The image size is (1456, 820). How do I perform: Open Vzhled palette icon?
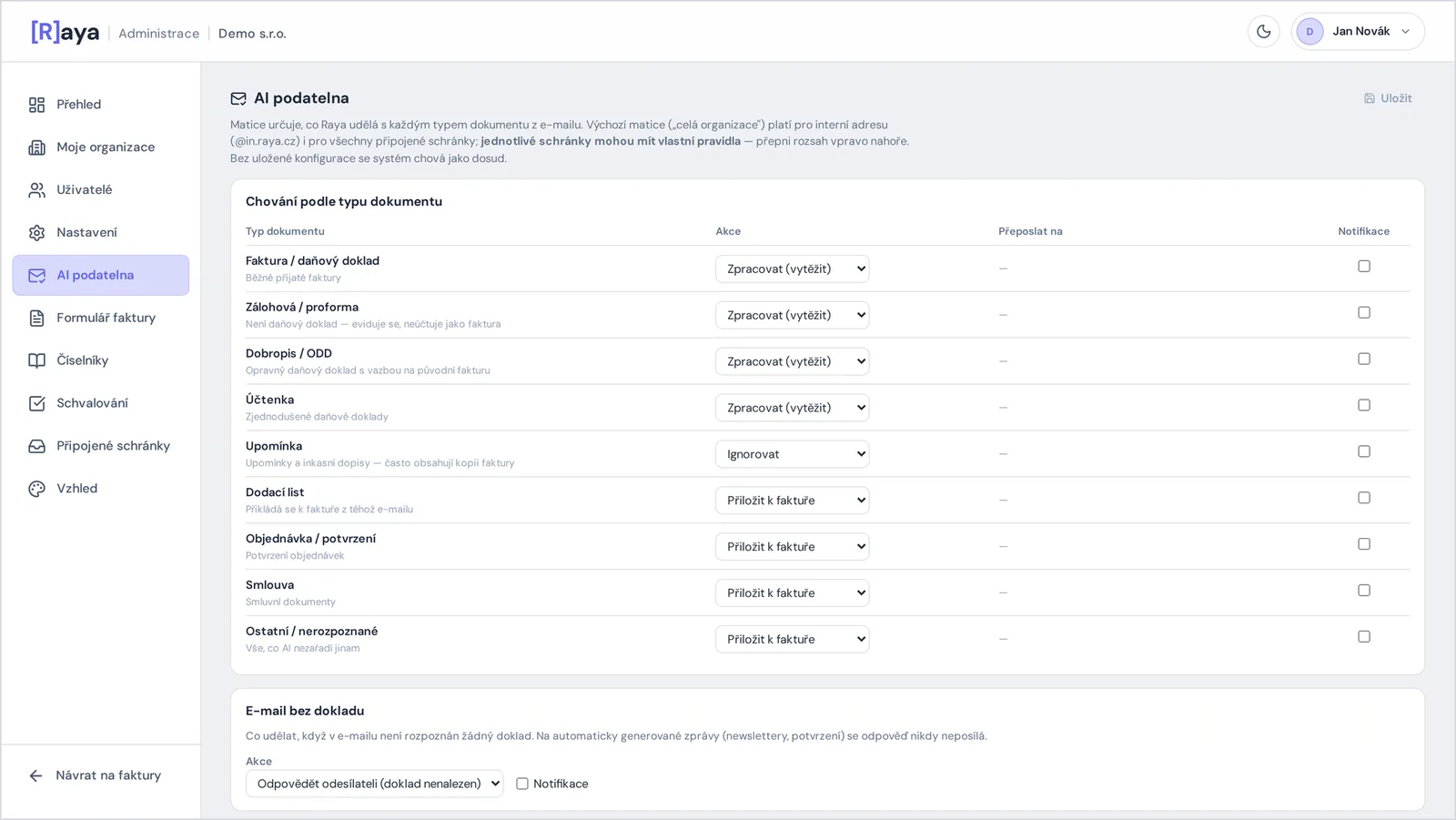[x=36, y=489]
